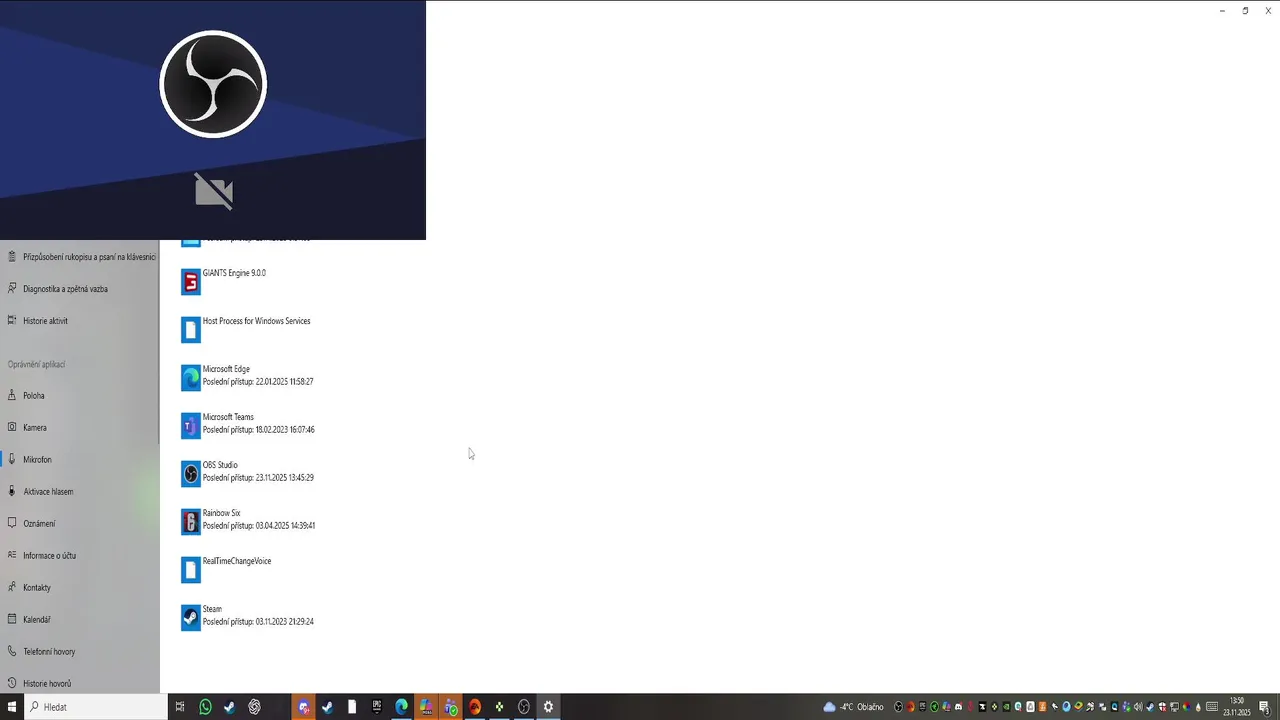Click the GIANTS Engine 9.0.0 app icon
1280x720 pixels.
(190, 282)
